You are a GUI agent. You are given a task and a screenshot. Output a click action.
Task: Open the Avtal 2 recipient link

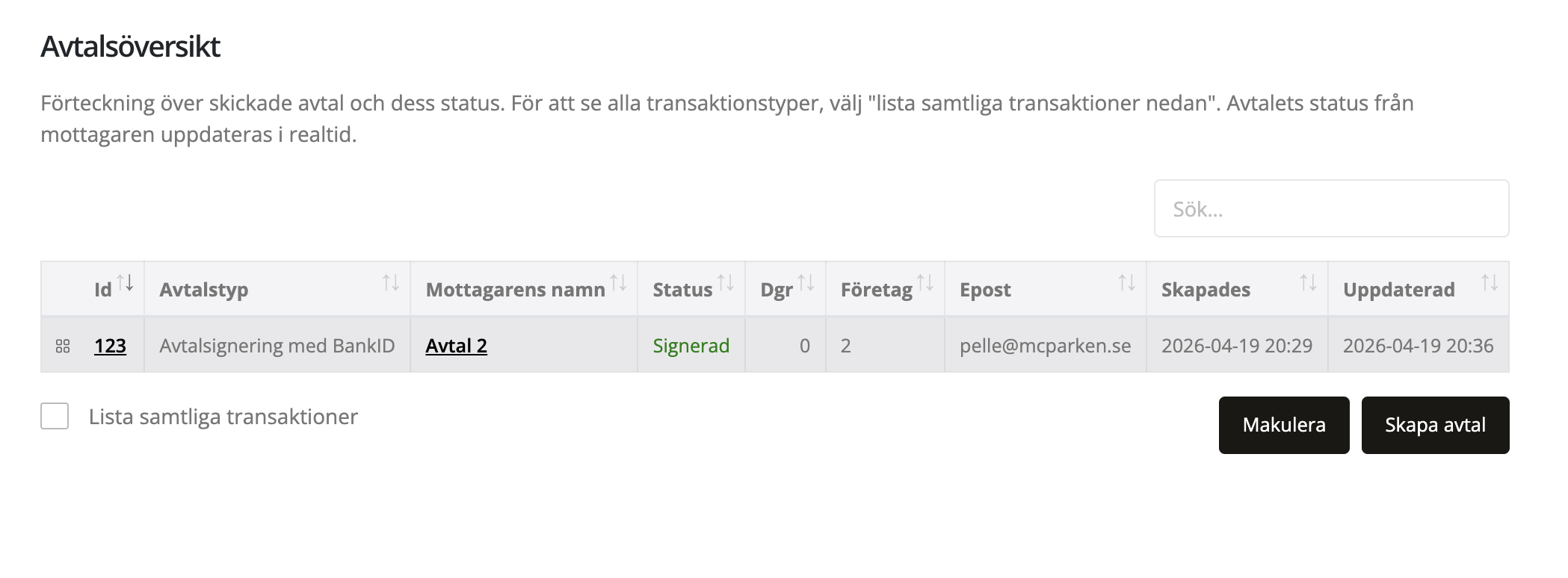(456, 346)
